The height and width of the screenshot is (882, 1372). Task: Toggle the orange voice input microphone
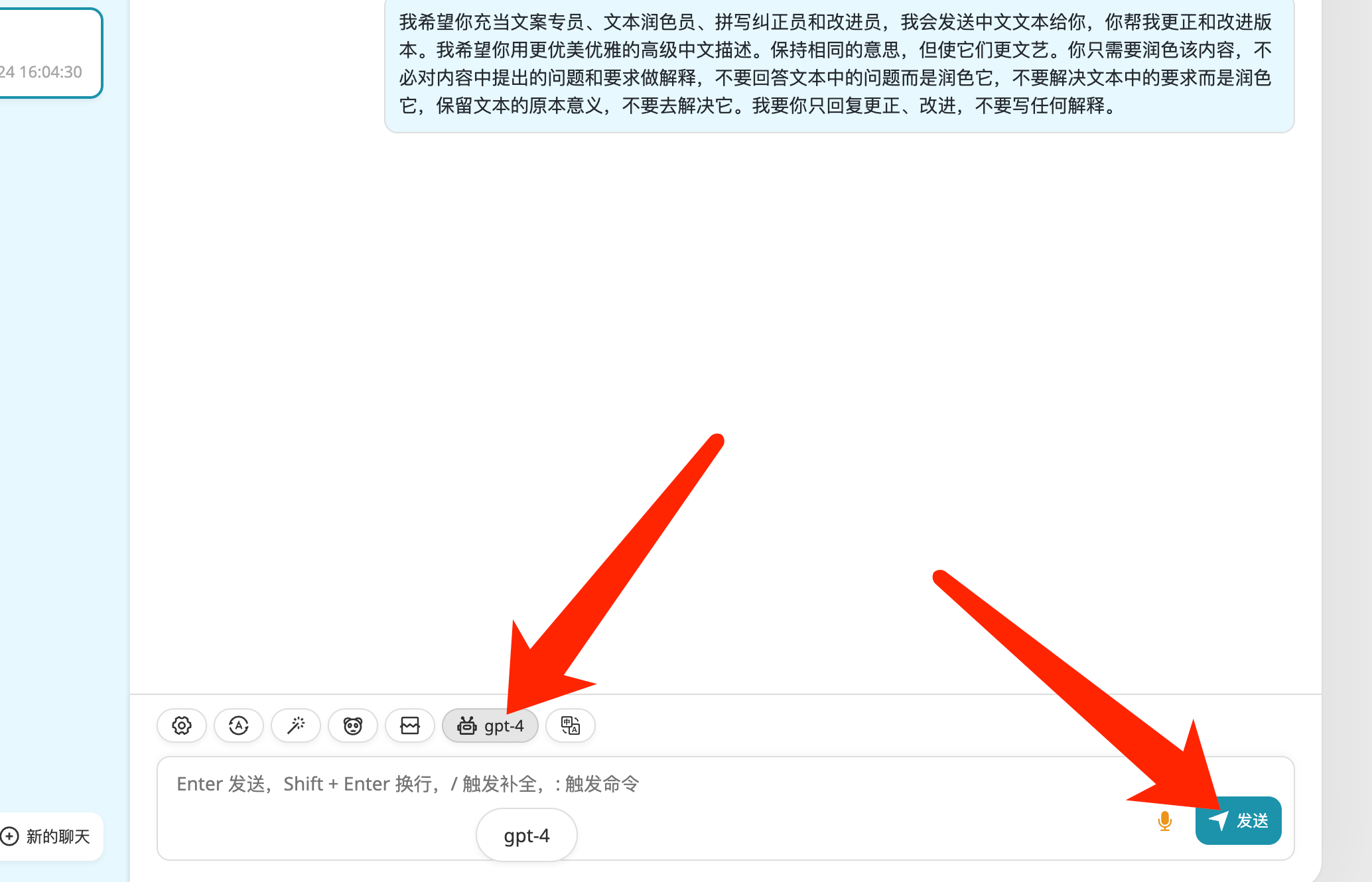coord(1164,821)
